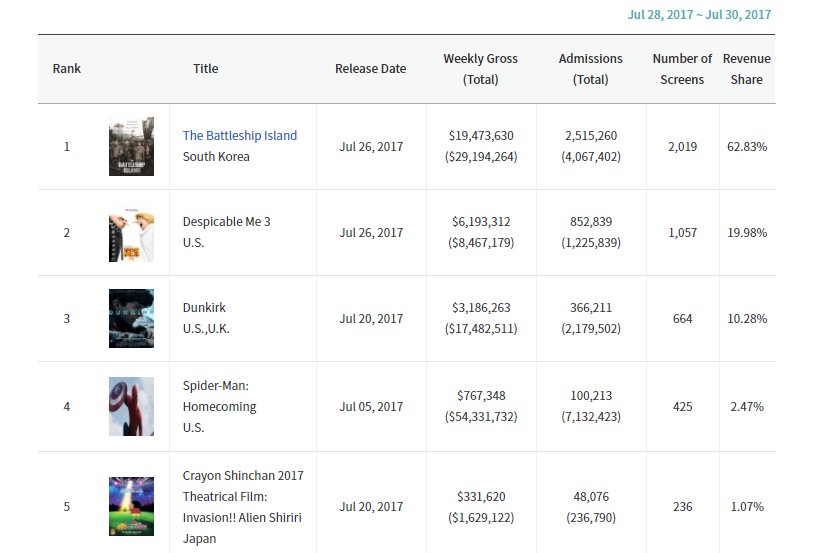Click the Despicable Me 3 poster thumbnail
The image size is (835, 553).
tap(131, 232)
